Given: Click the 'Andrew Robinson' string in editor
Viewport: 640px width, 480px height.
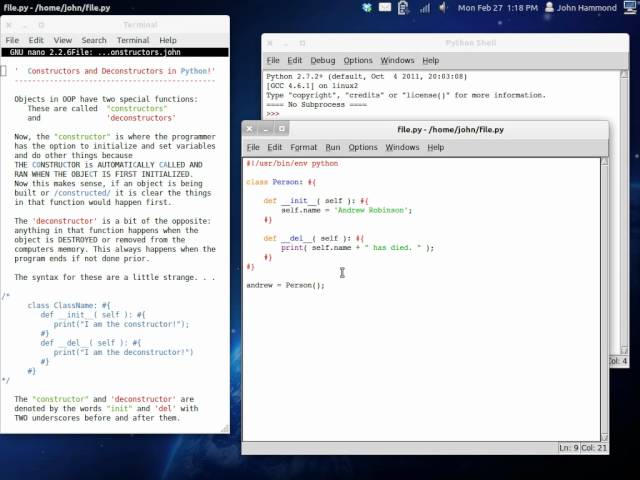Looking at the screenshot, I should pyautogui.click(x=371, y=210).
